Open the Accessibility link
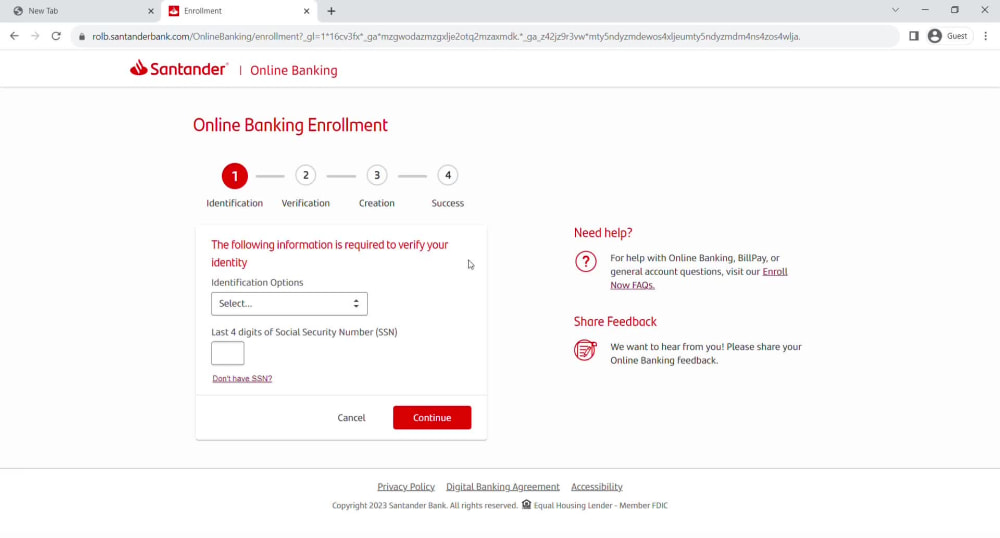This screenshot has width=1000, height=538. pos(596,486)
